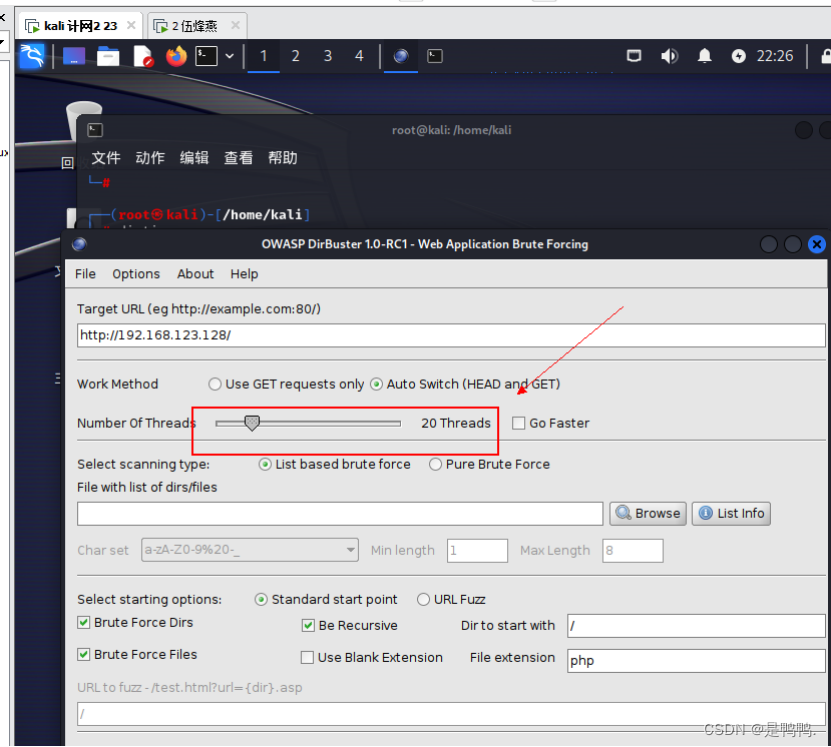
Task: Click the 'Dir to start with' field
Action: coord(696,626)
